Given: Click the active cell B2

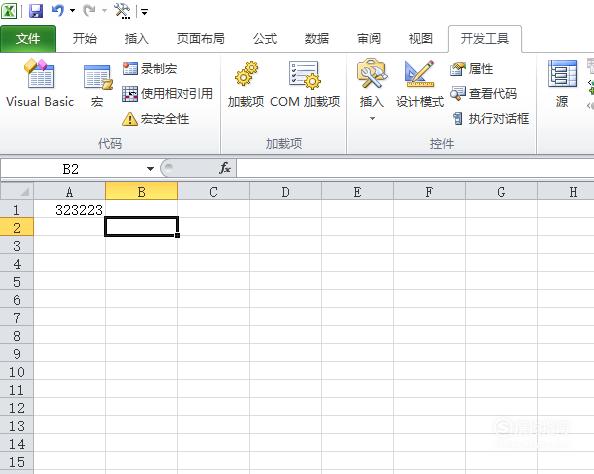Looking at the screenshot, I should coord(141,227).
